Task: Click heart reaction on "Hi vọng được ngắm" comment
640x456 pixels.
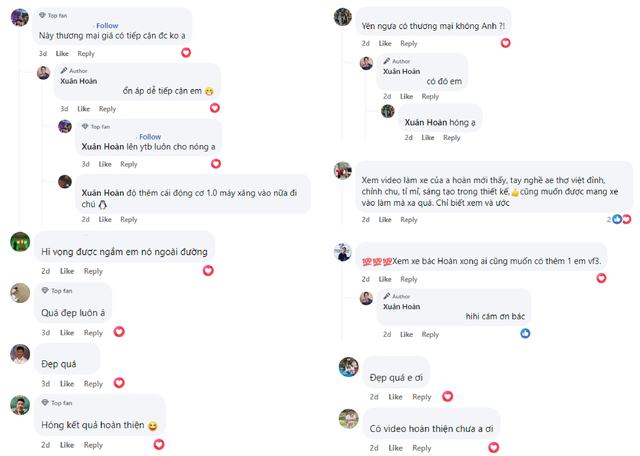Action: [208, 270]
